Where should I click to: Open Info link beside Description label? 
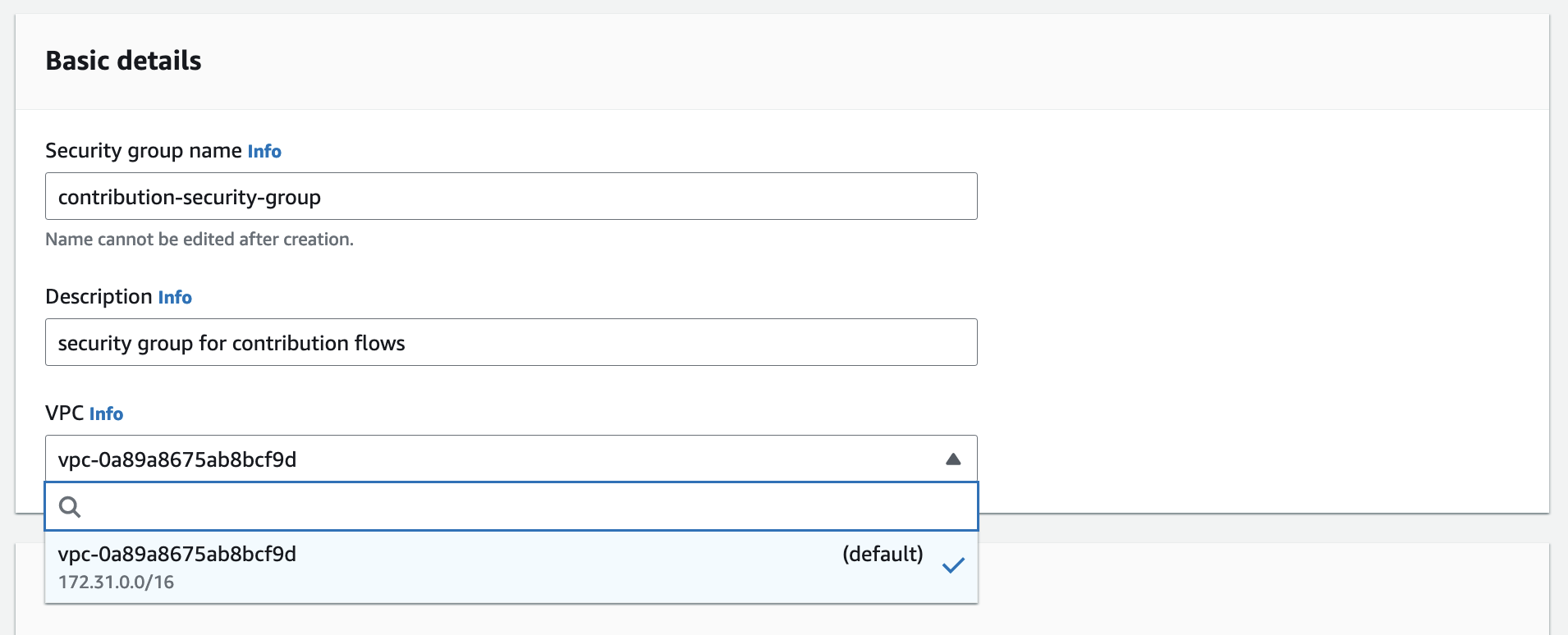click(175, 298)
